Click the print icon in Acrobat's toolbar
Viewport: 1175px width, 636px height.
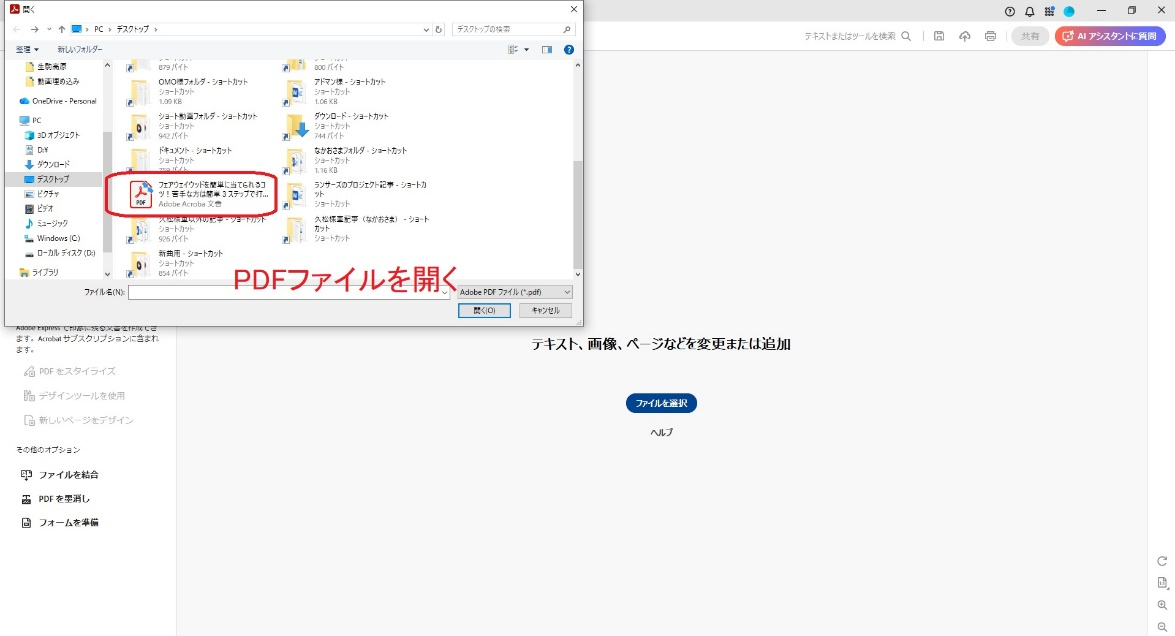(990, 36)
